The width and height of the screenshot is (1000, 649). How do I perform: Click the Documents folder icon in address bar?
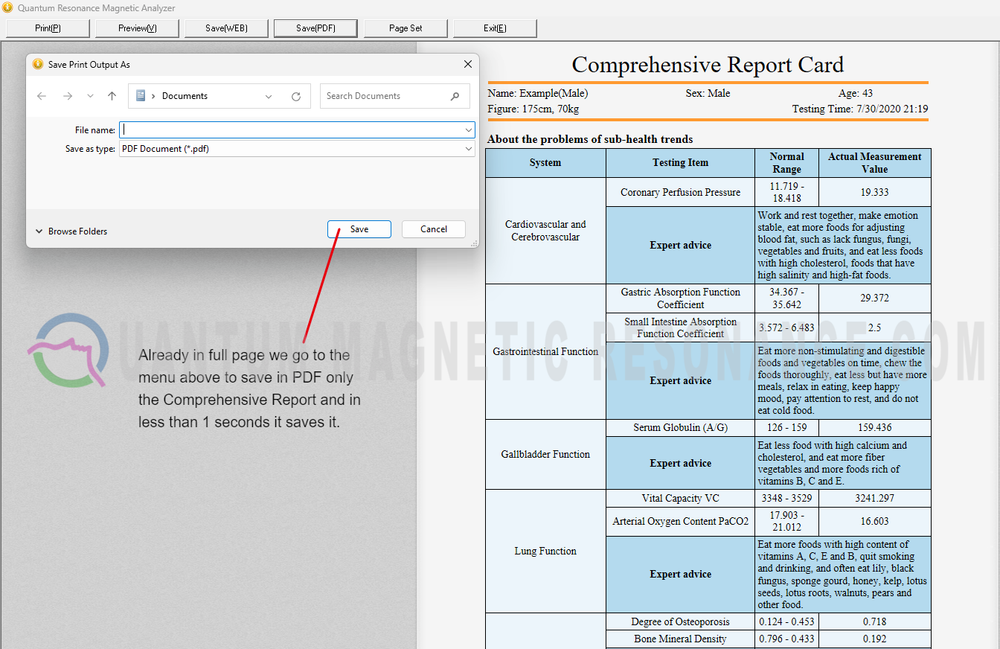point(142,96)
